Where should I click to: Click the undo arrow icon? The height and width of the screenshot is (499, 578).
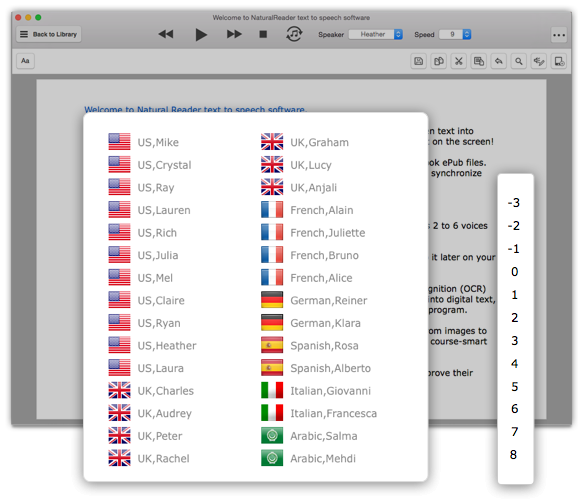pyautogui.click(x=499, y=61)
